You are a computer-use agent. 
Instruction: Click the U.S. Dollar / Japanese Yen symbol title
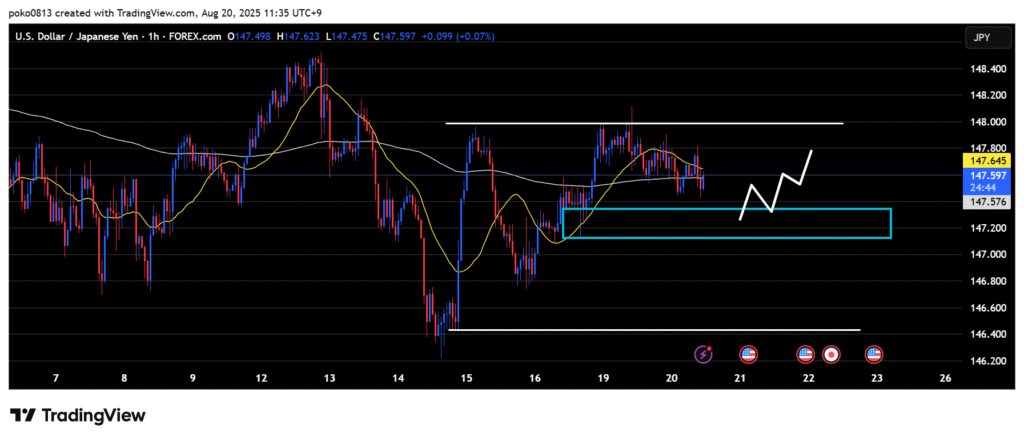pyautogui.click(x=84, y=37)
